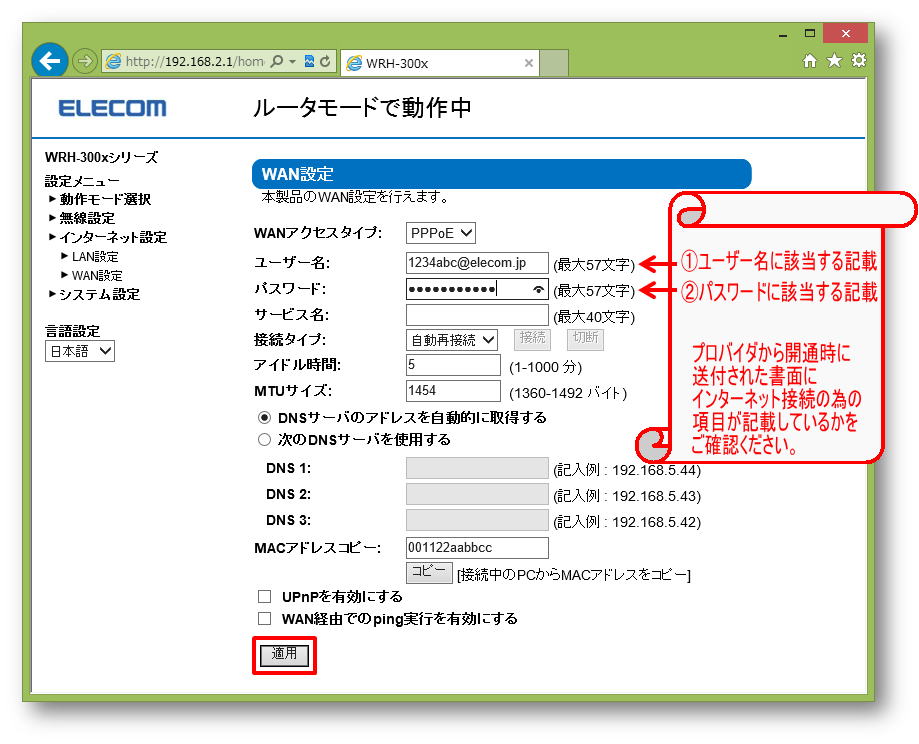Focus the MACアドレスコピー input field
The width and height of the screenshot is (919, 744).
(x=477, y=548)
